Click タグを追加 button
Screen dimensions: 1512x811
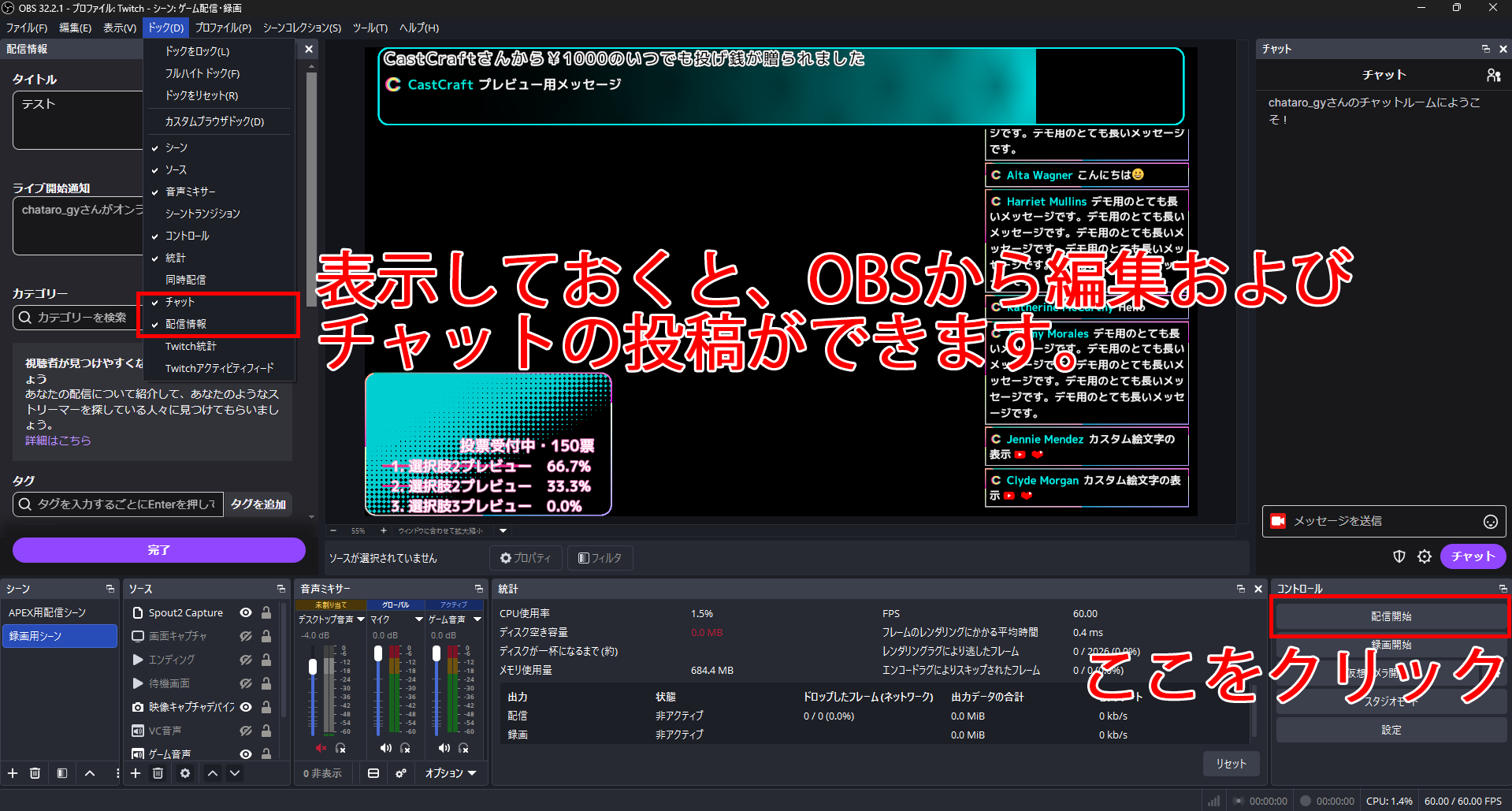(x=258, y=504)
